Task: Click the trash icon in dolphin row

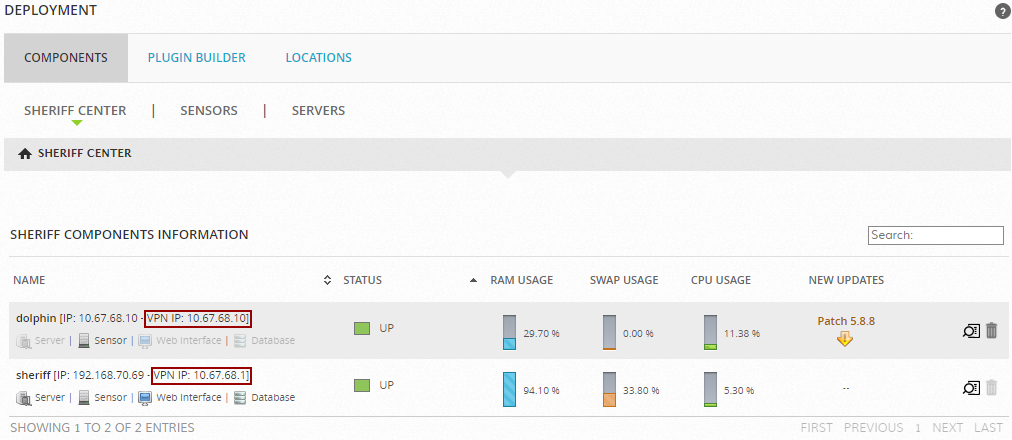Action: tap(991, 330)
